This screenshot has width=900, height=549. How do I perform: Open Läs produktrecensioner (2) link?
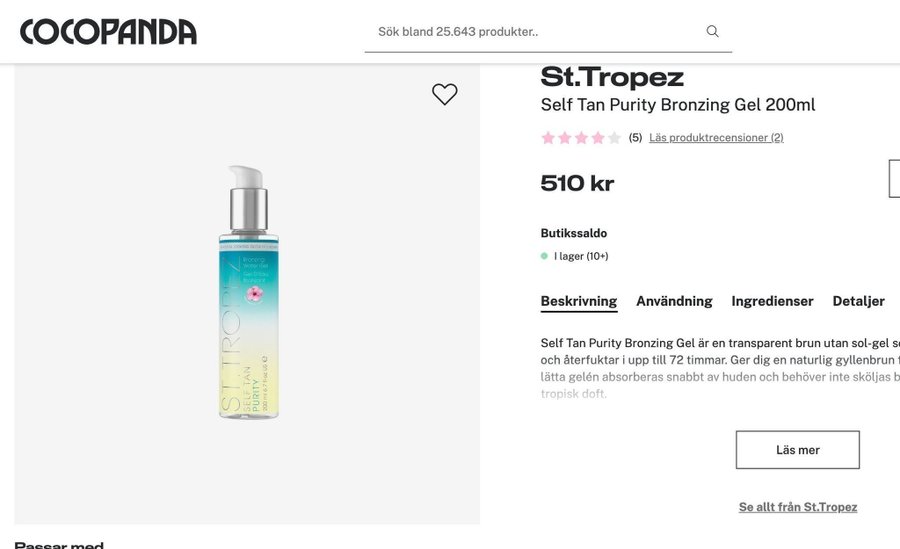(x=716, y=138)
